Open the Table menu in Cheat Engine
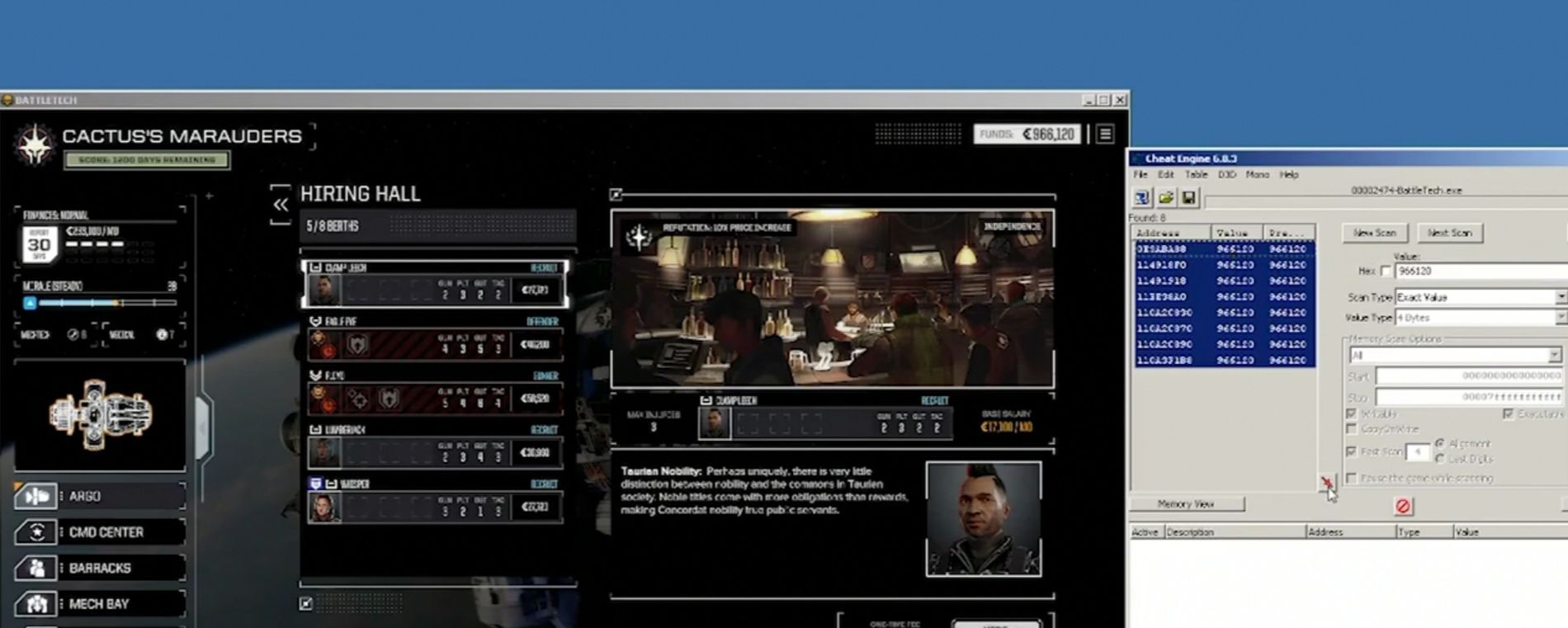The image size is (1568, 628). click(1196, 175)
